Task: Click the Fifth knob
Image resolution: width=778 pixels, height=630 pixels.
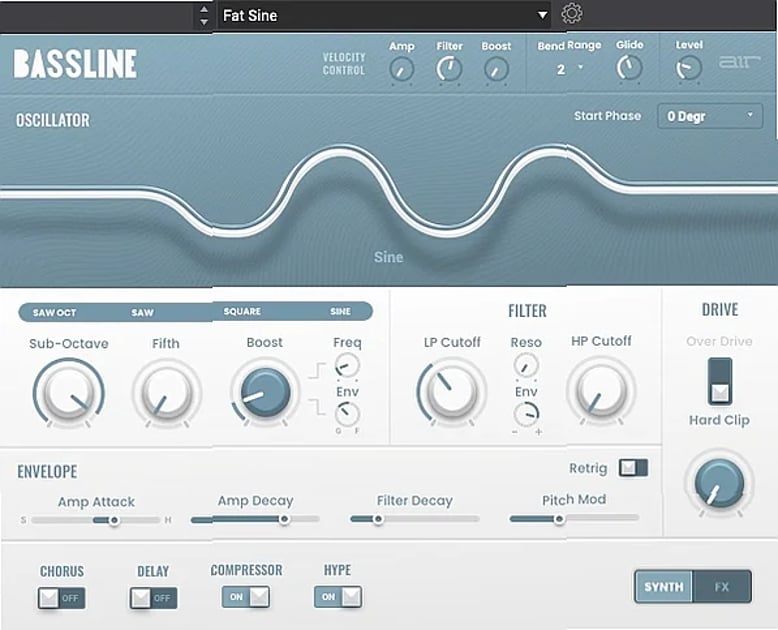Action: coord(167,393)
